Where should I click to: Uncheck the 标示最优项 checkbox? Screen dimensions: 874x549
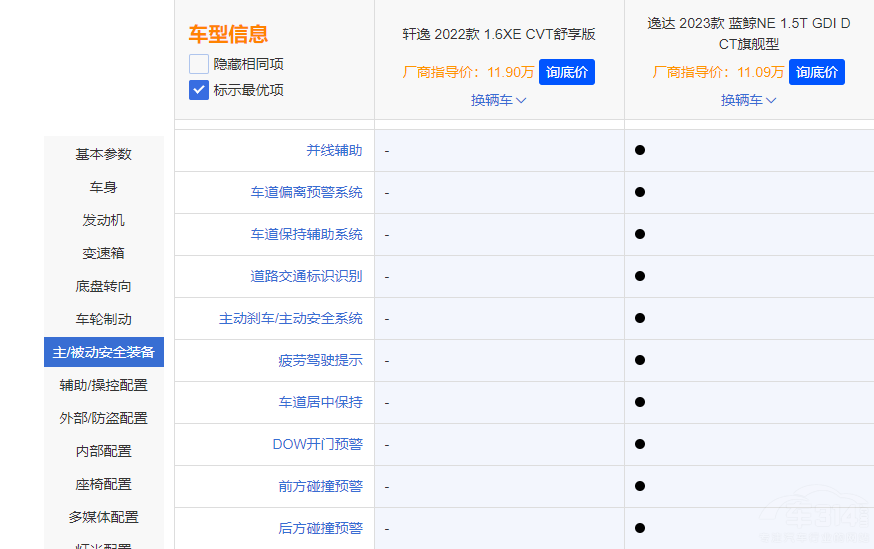pos(199,90)
